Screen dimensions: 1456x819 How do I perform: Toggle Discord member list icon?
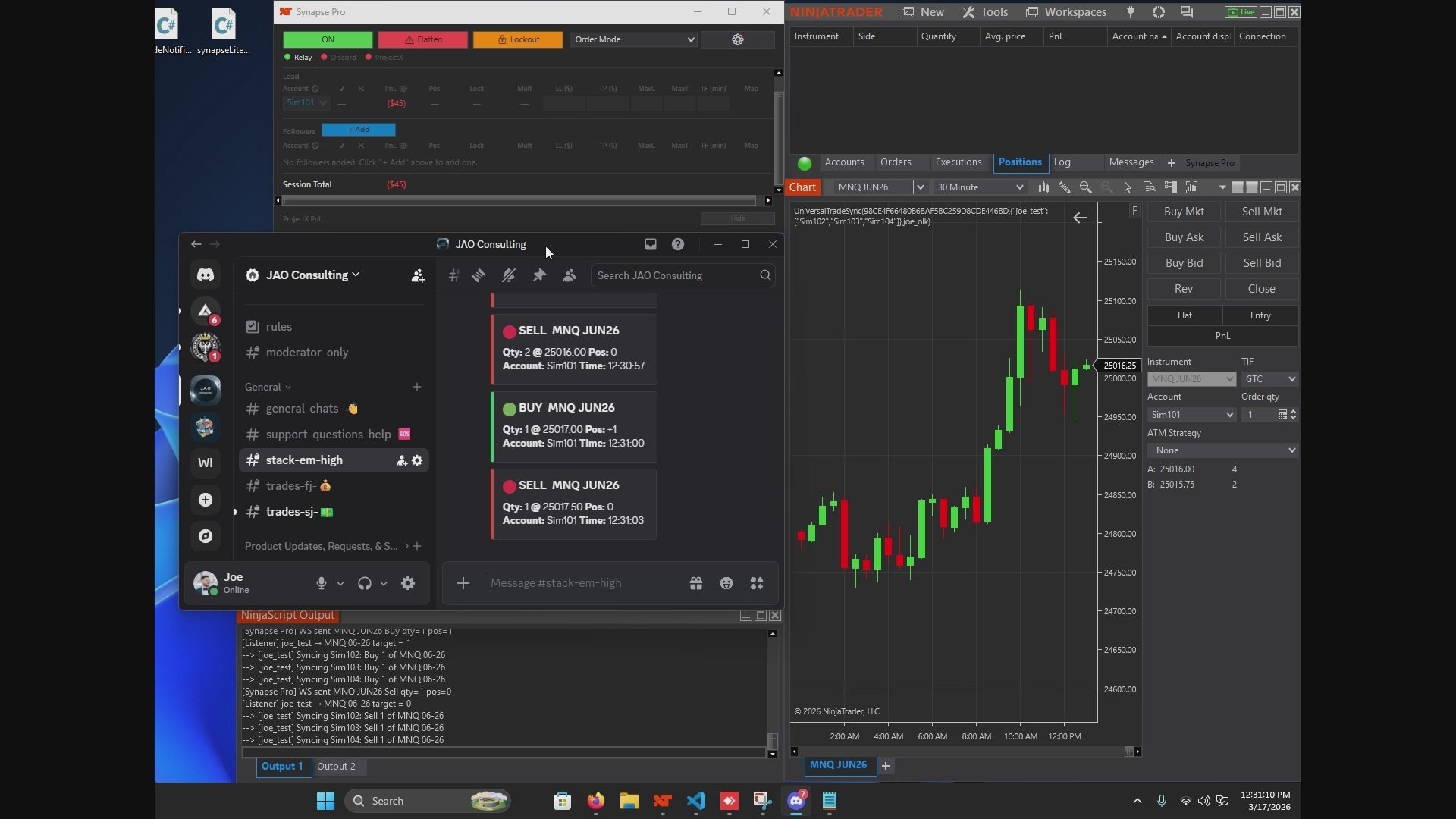click(570, 275)
